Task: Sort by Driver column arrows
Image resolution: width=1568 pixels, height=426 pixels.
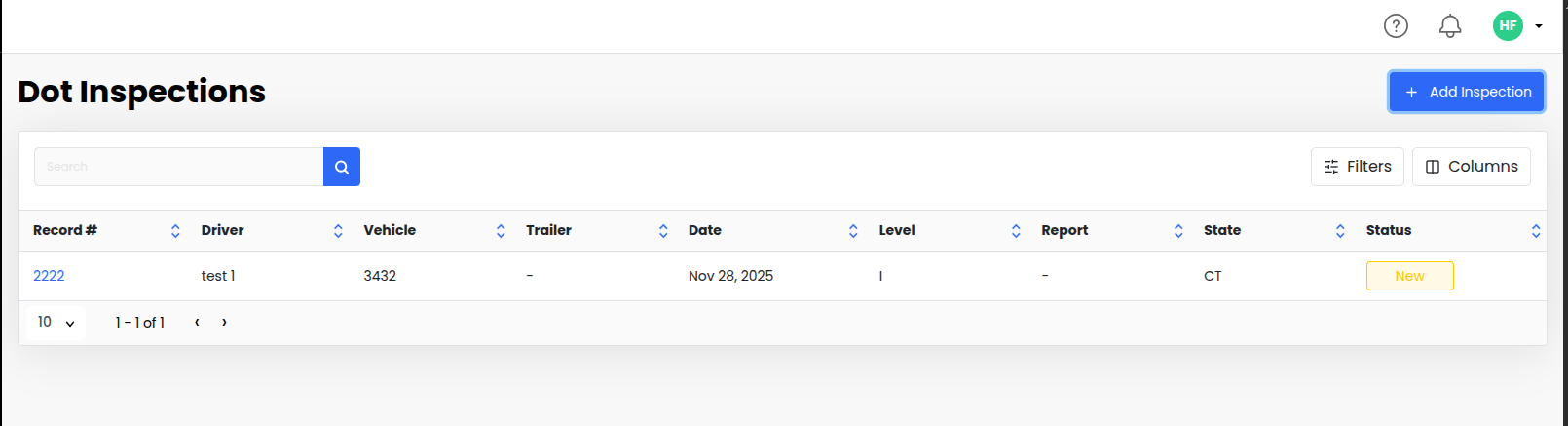Action: (x=338, y=231)
